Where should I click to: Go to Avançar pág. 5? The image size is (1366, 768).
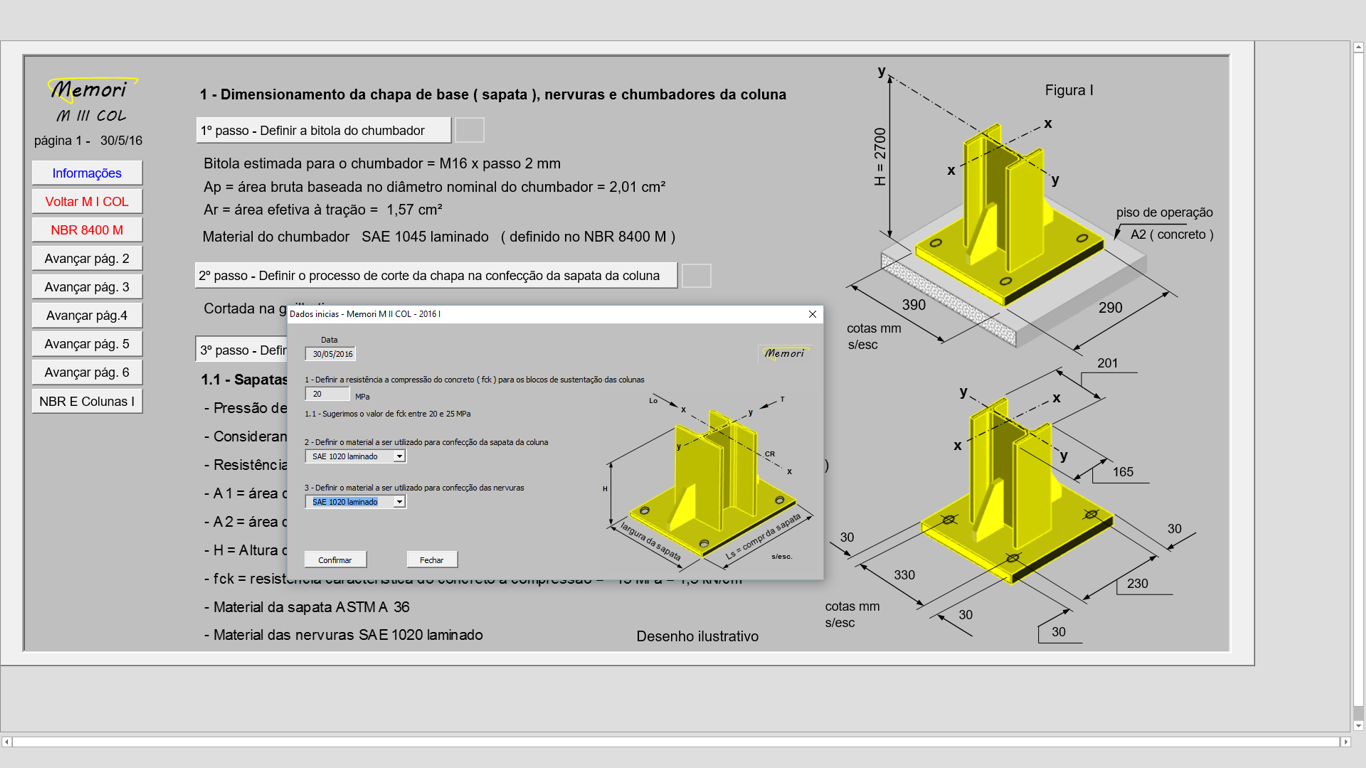point(87,344)
